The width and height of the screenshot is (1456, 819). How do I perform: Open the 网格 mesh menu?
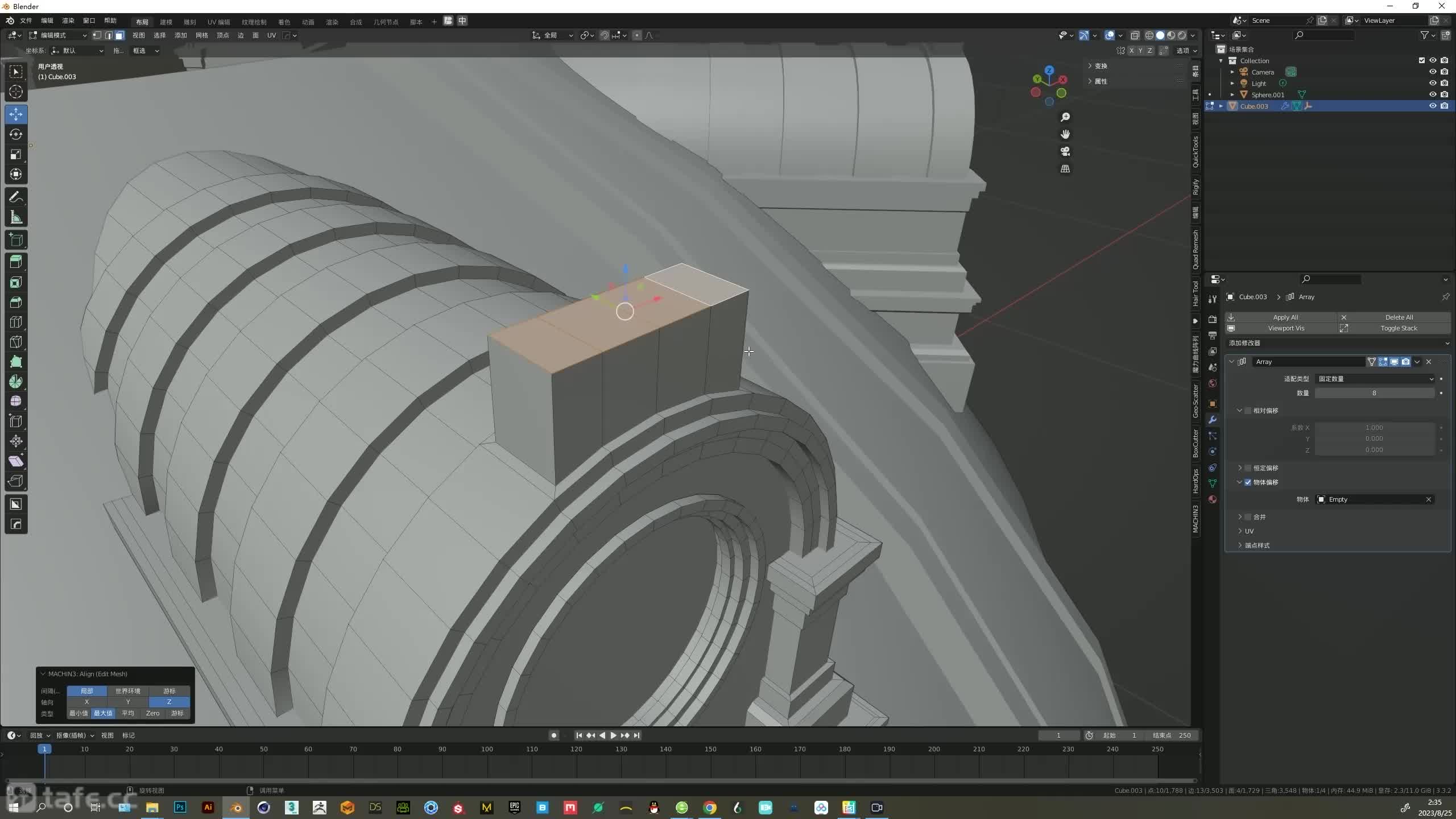tap(202, 35)
